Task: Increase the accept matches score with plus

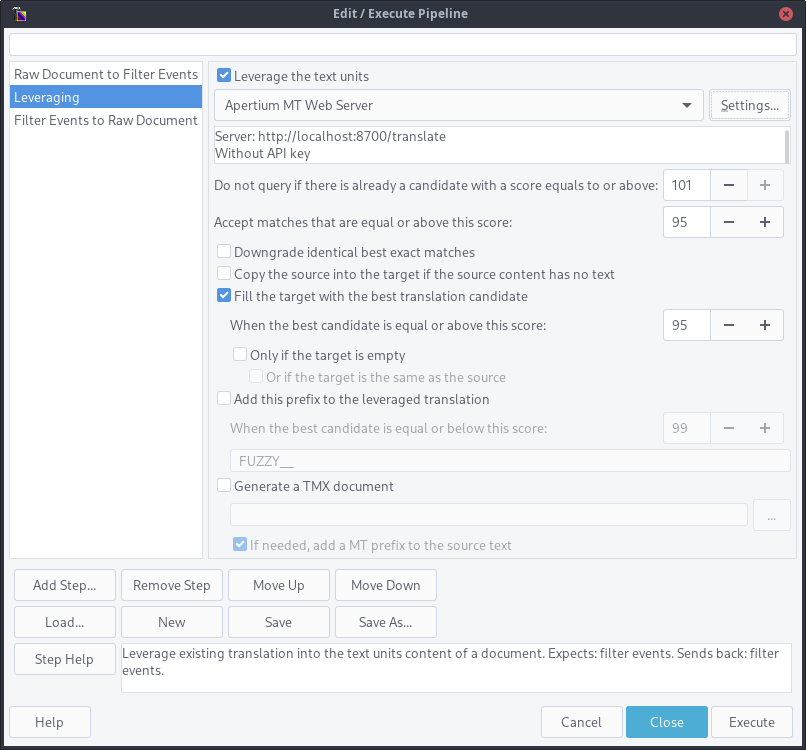Action: pyautogui.click(x=765, y=222)
